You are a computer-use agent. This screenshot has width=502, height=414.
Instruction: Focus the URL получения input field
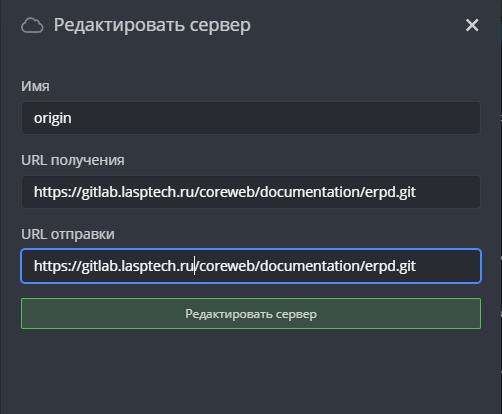(251, 192)
